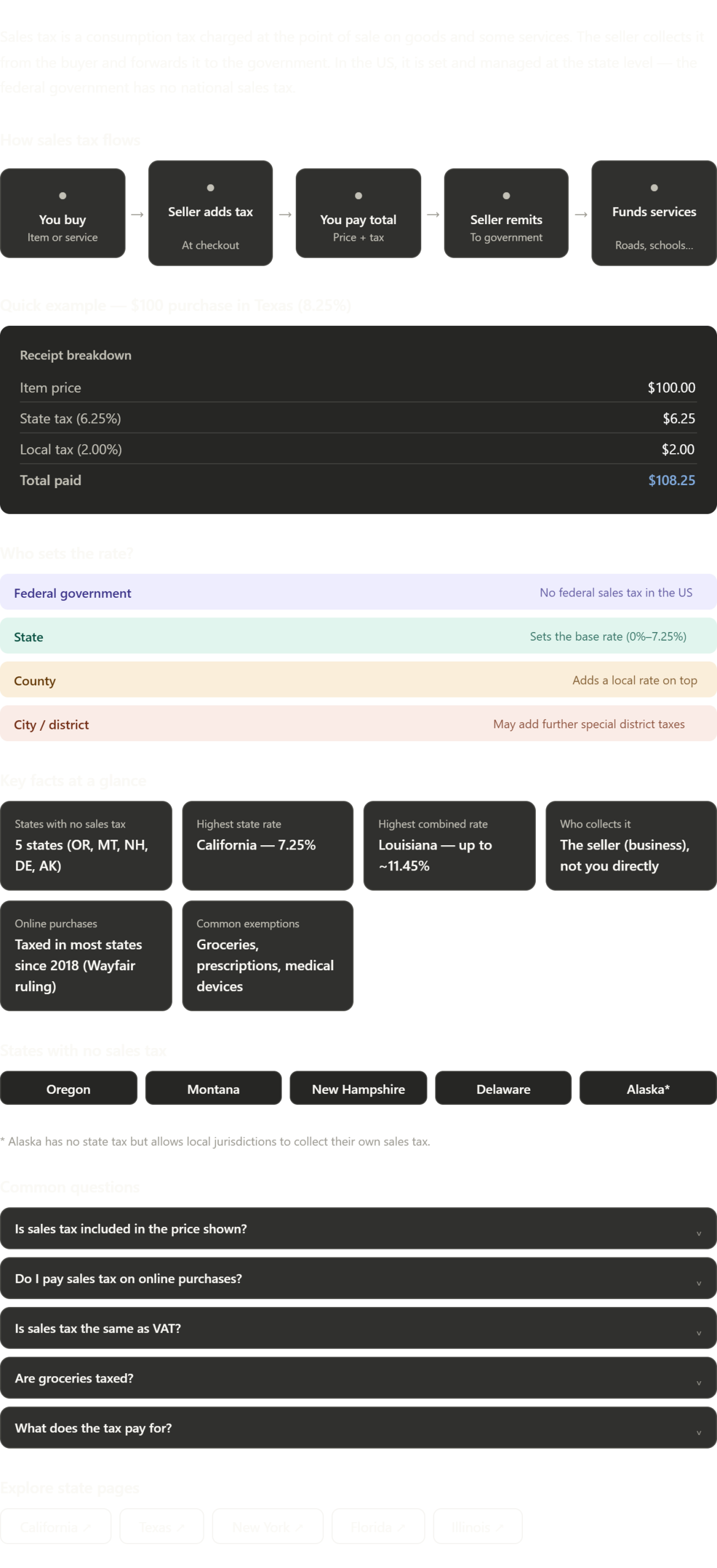Click the Oregon no-sales-tax chip
The width and height of the screenshot is (717, 1568).
69,1088
